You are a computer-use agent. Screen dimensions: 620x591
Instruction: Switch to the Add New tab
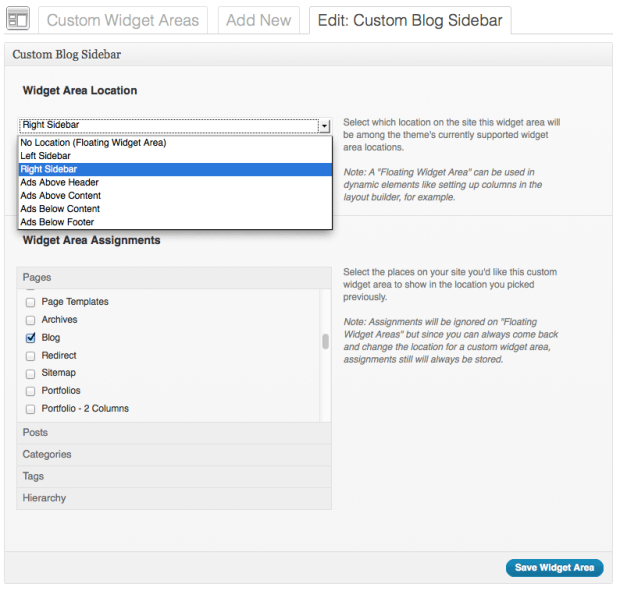coord(258,20)
